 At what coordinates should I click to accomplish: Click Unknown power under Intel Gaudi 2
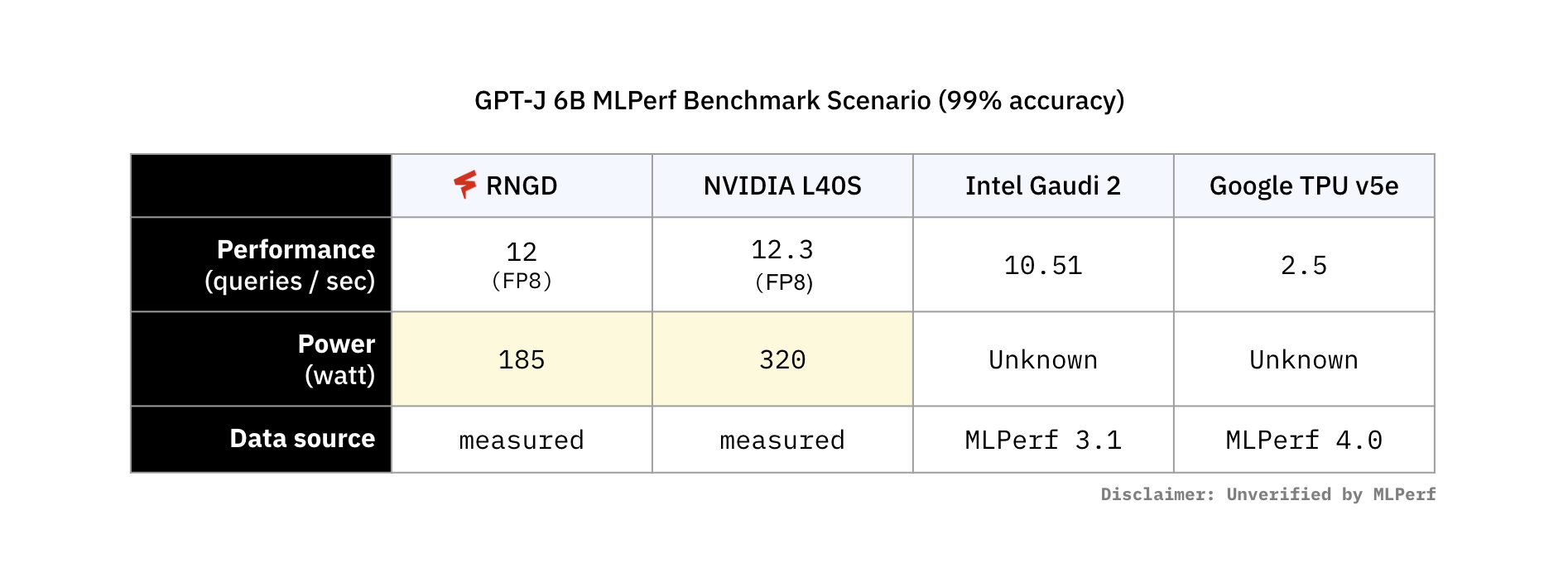(x=1042, y=360)
